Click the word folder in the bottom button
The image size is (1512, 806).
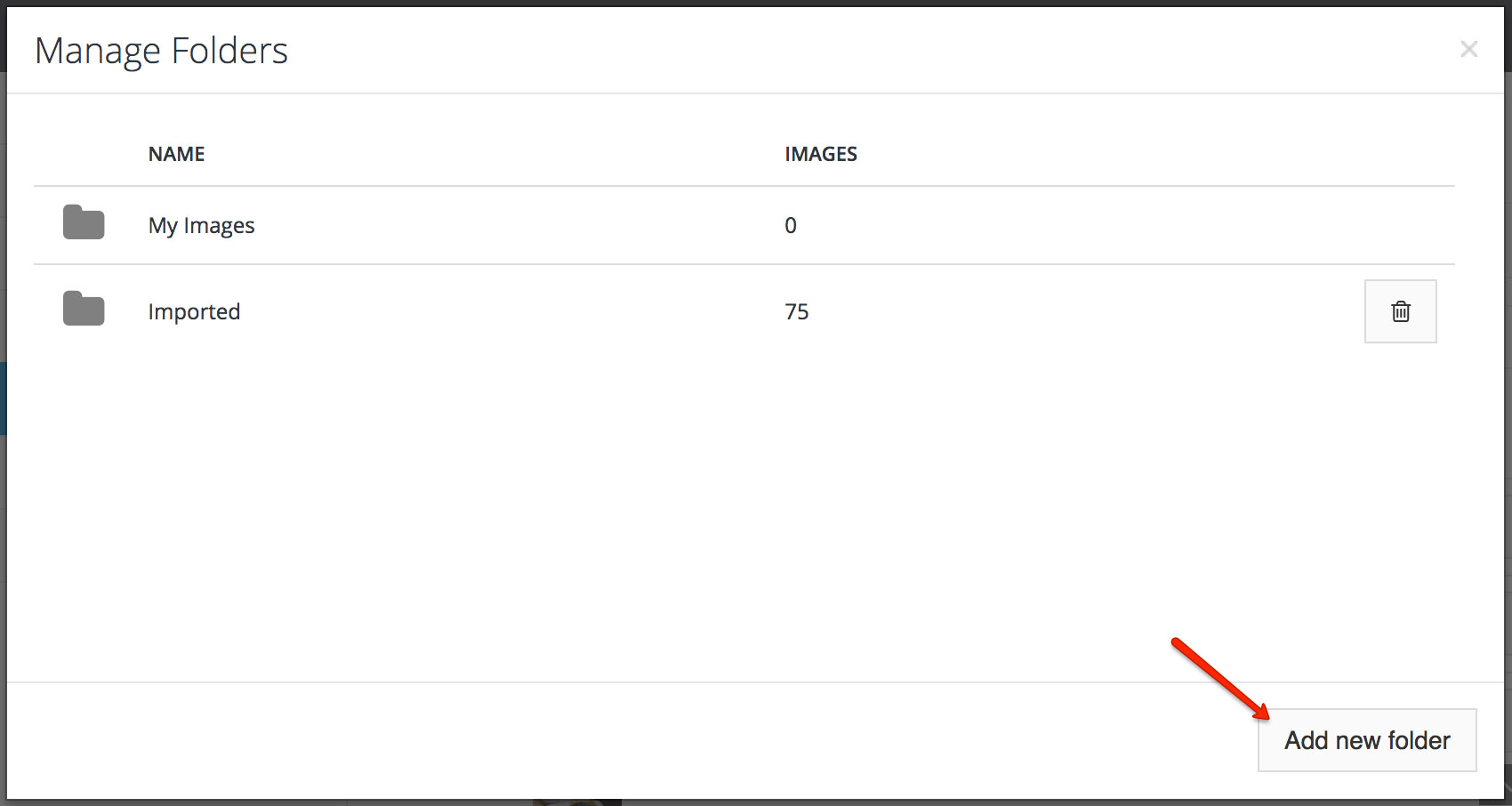click(x=1419, y=740)
